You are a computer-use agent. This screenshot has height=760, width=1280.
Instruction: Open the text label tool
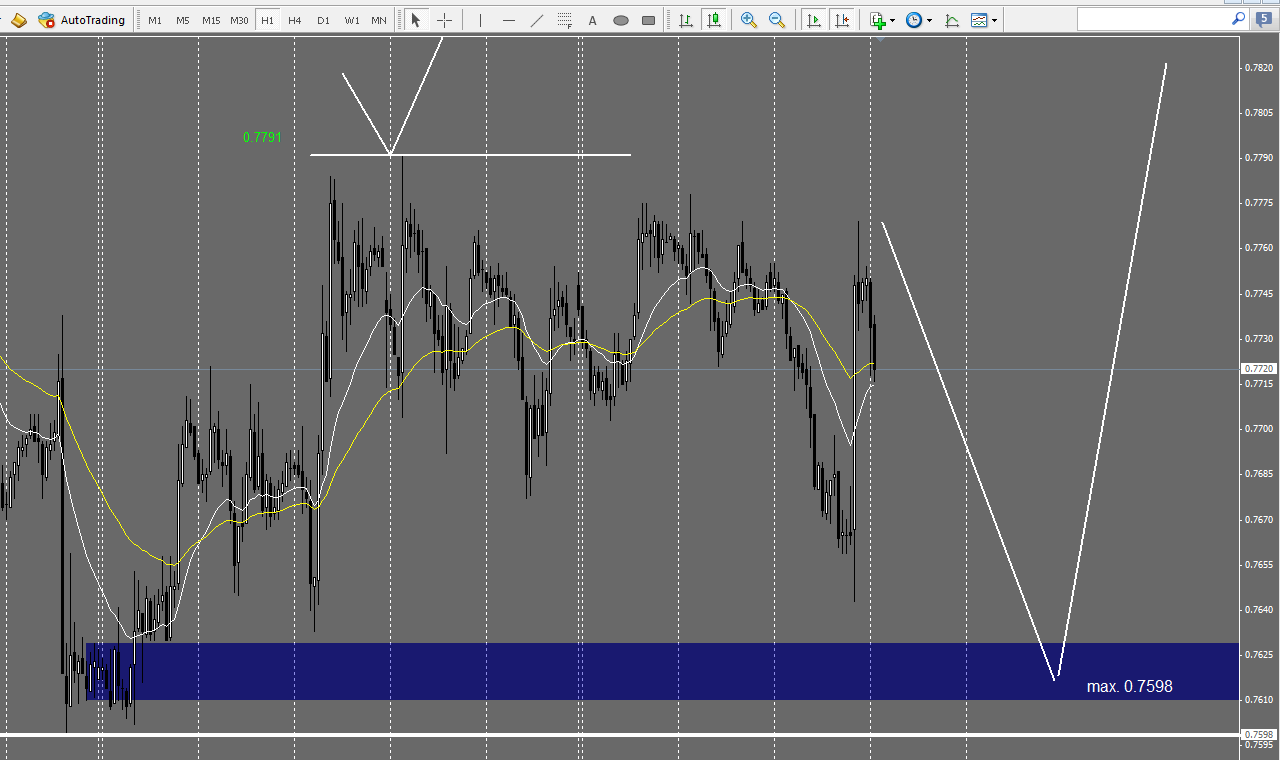tap(592, 19)
